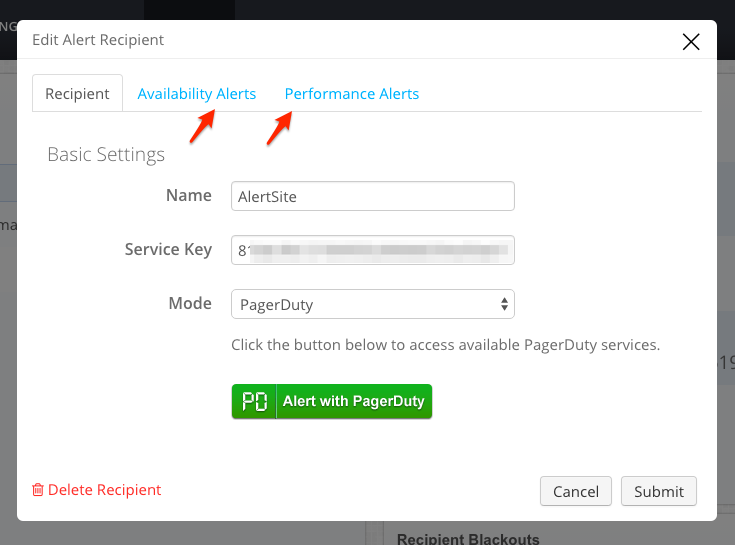
Task: Switch to the Availability Alerts tab
Action: pyautogui.click(x=197, y=94)
